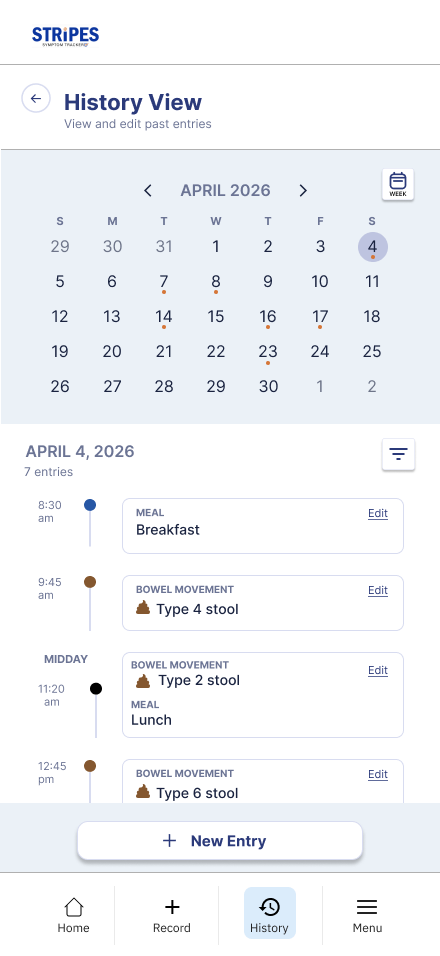Screen dimensions: 440x956
Task: Edit the 11:20 am Lunch entry
Action: 378,670
